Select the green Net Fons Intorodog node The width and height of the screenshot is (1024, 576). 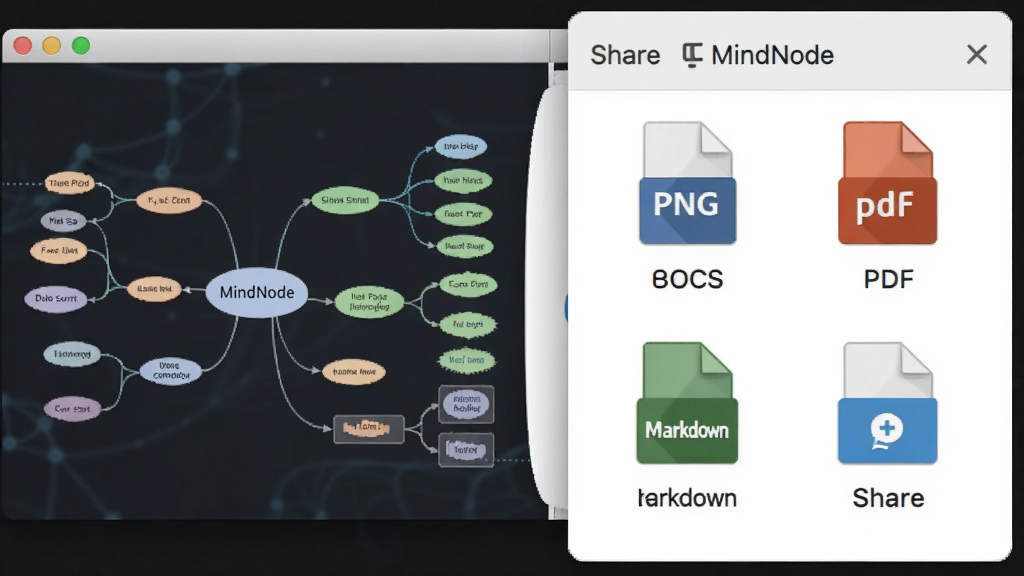point(369,302)
